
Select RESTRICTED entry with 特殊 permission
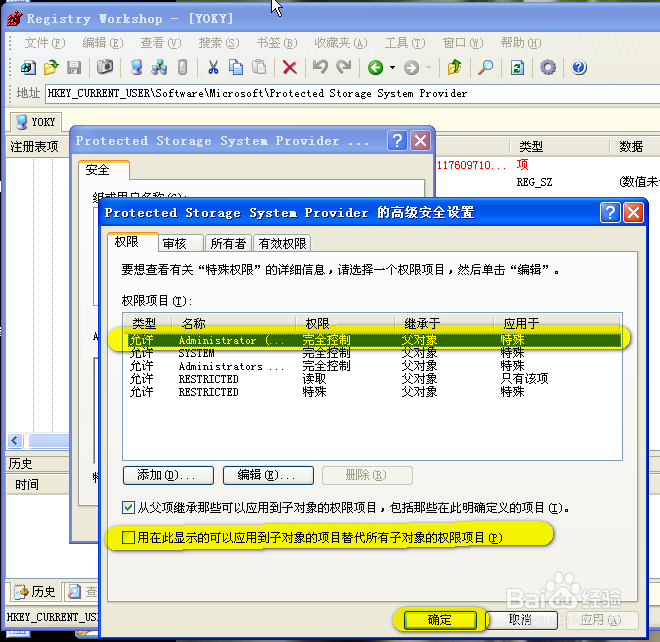[374, 392]
